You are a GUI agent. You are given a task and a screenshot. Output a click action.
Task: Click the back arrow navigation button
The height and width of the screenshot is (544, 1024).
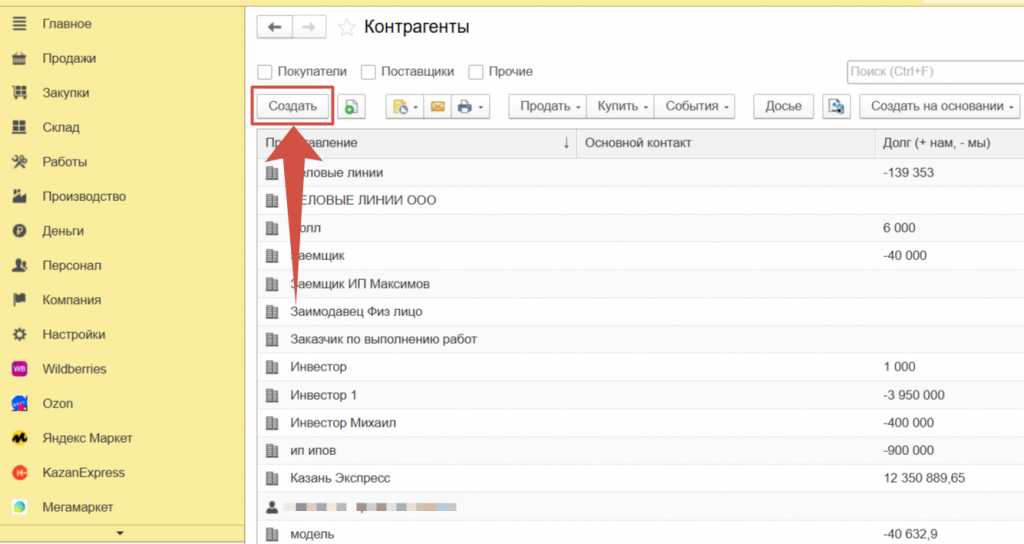pos(274,28)
